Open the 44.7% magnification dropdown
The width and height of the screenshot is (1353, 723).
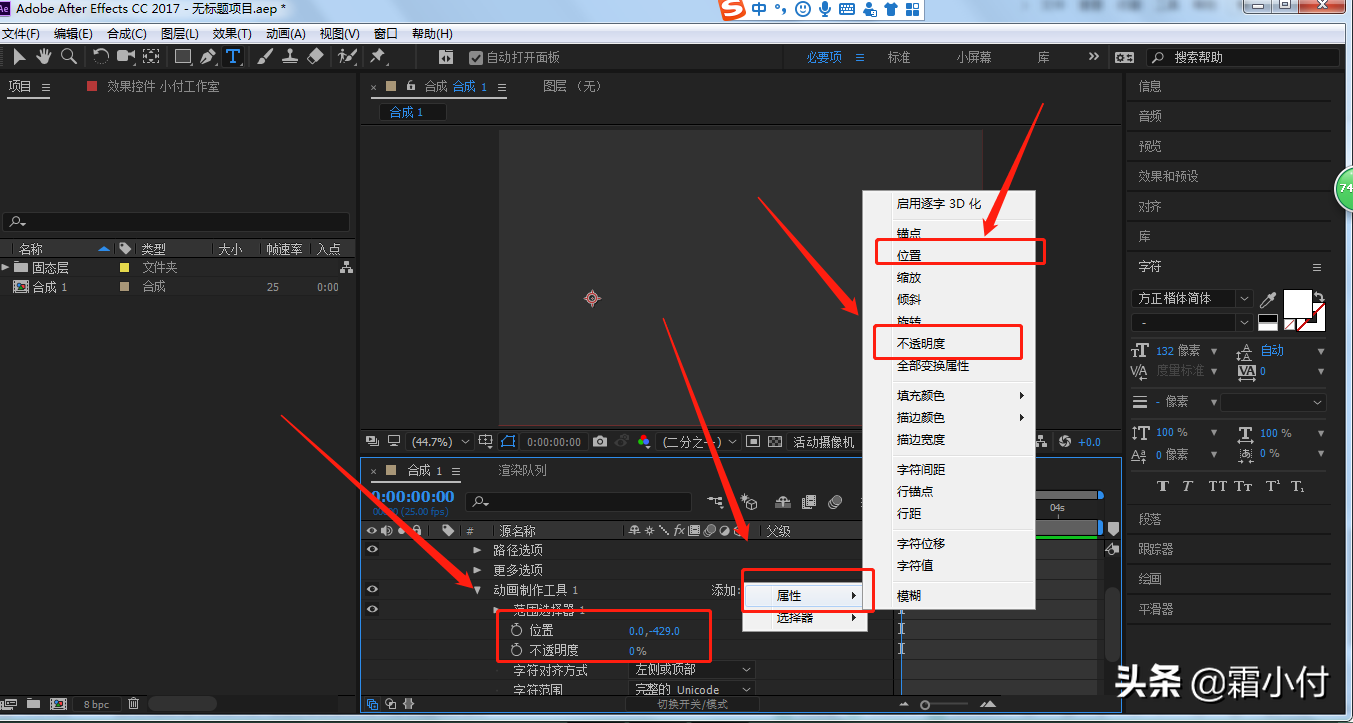tap(440, 441)
